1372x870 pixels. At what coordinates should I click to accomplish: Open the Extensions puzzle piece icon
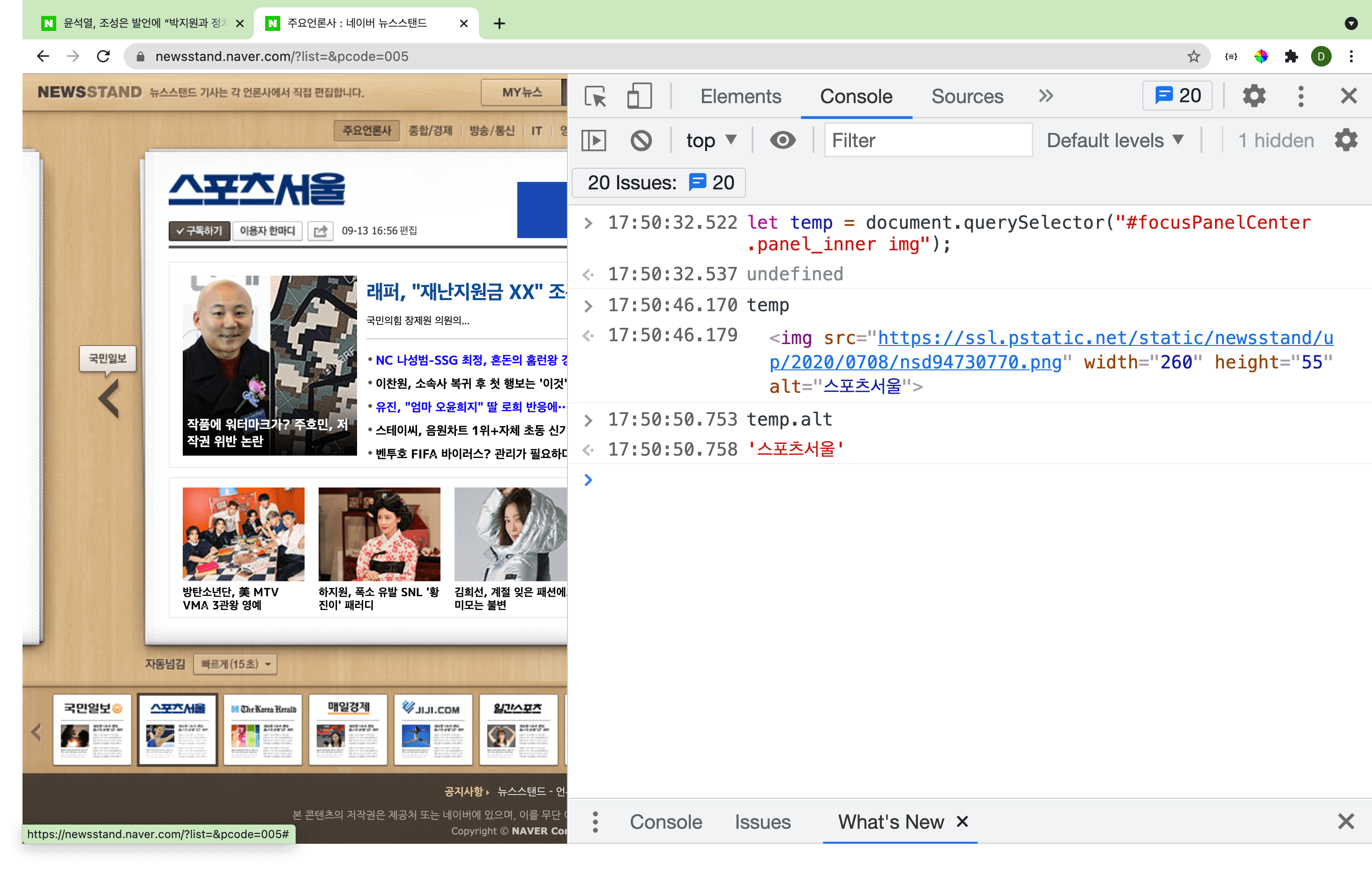[x=1290, y=56]
